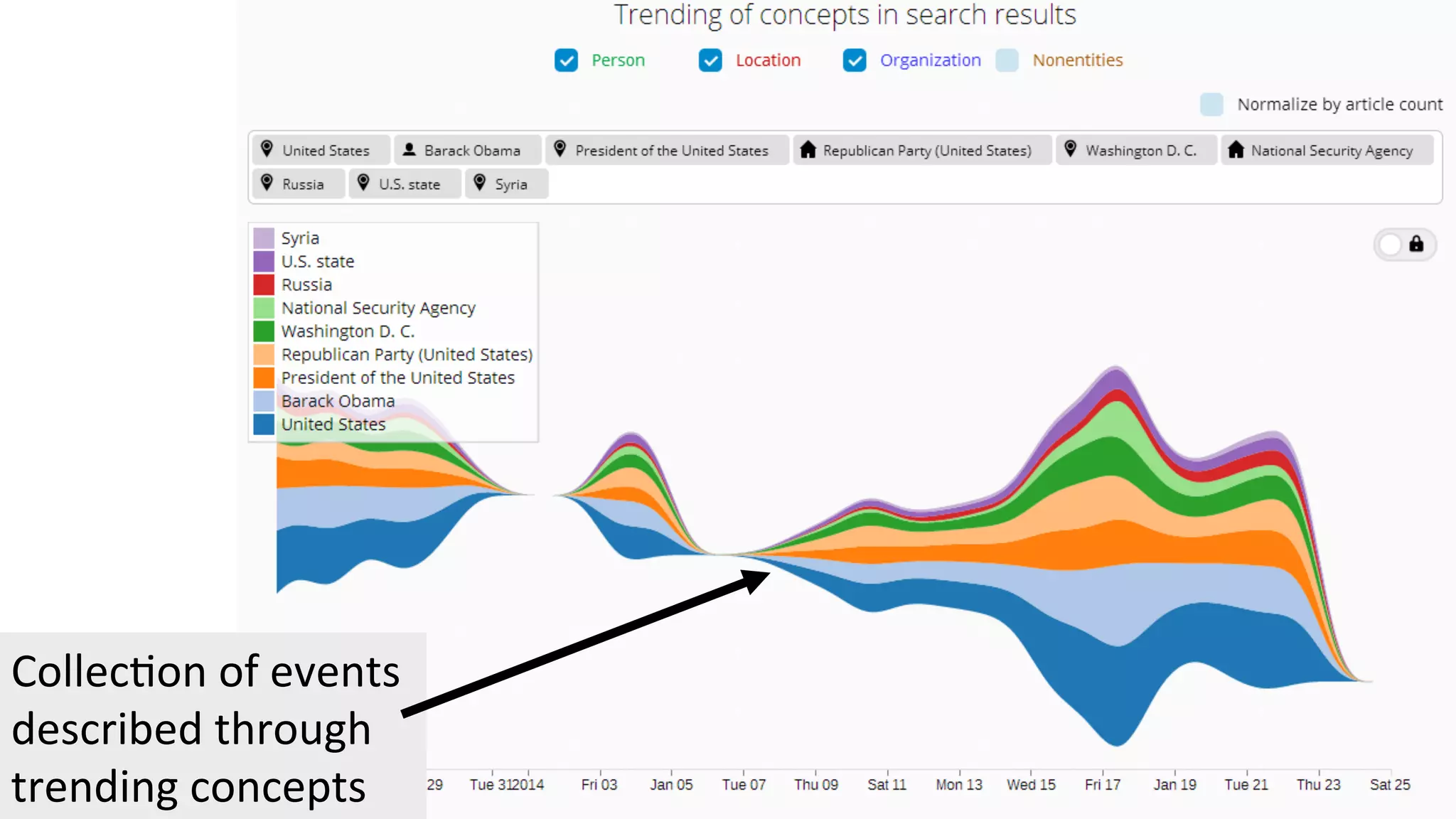Click the Russia red legend swatch
Screen dimensions: 1456x819
coord(264,284)
